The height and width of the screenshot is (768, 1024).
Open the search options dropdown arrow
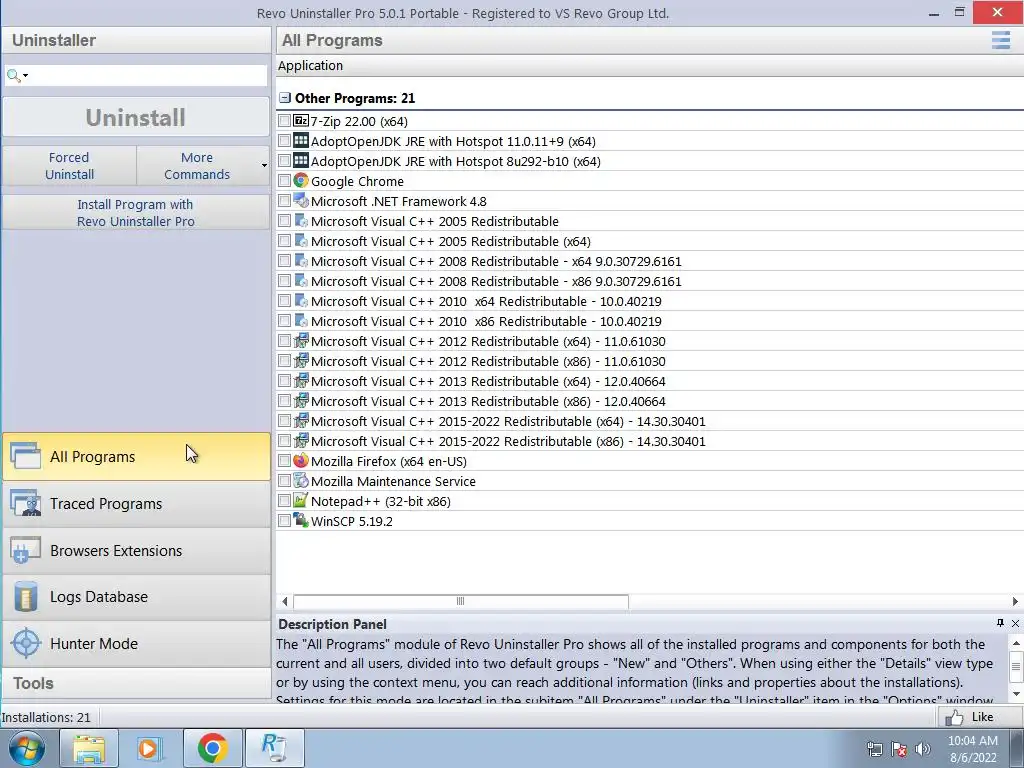click(x=25, y=76)
